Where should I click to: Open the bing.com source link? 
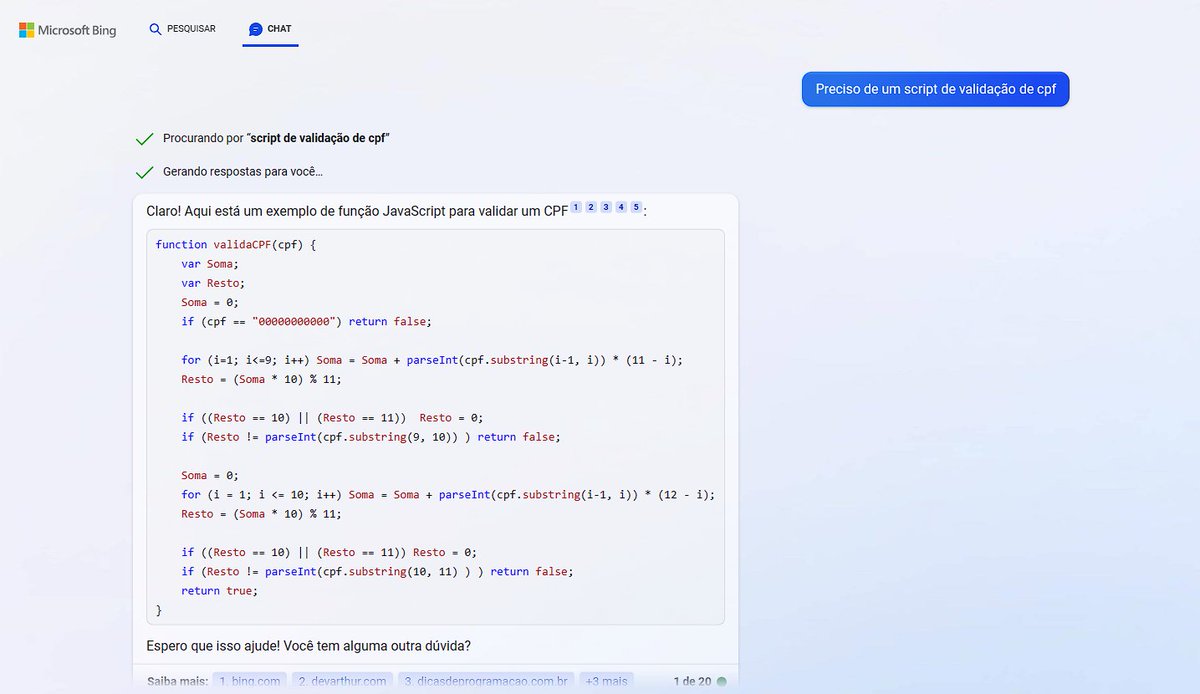click(249, 681)
